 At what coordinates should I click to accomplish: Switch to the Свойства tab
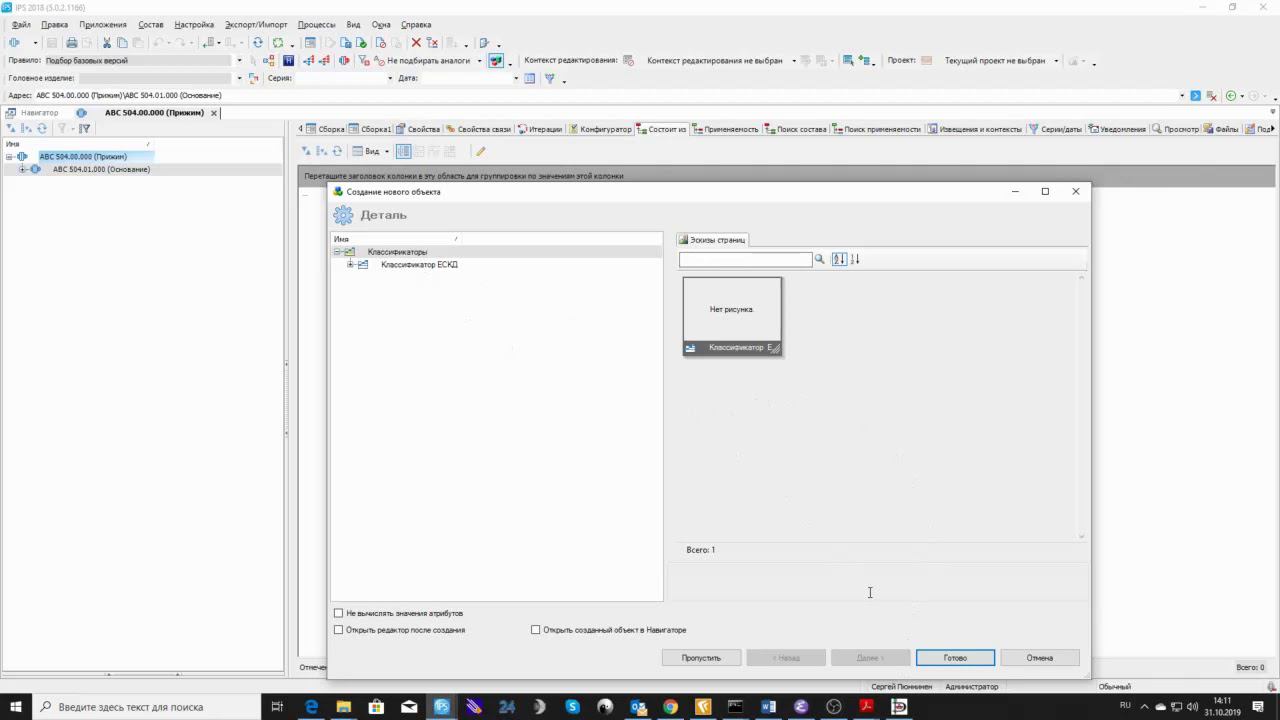[x=418, y=129]
